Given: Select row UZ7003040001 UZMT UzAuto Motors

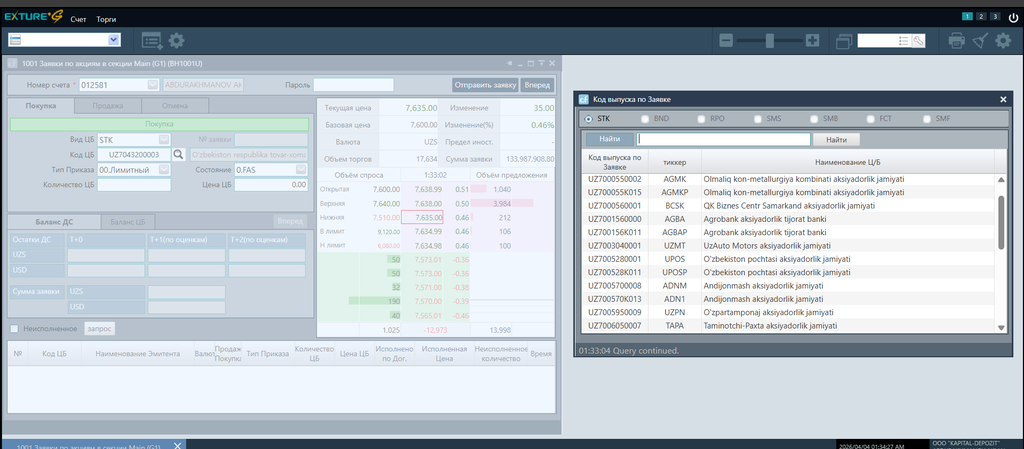Looking at the screenshot, I should pyautogui.click(x=789, y=245).
